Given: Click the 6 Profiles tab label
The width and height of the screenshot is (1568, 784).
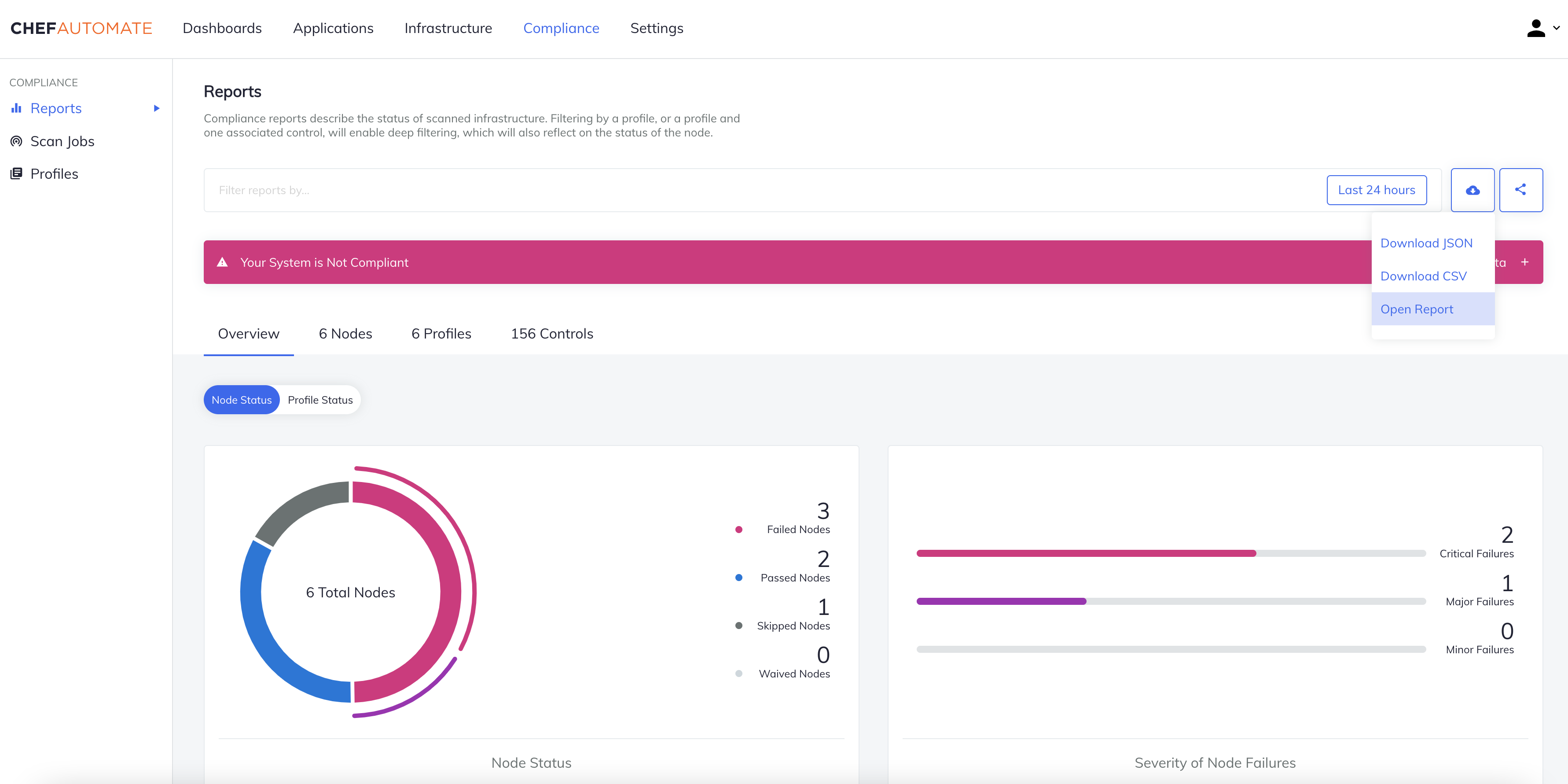Looking at the screenshot, I should [x=441, y=333].
